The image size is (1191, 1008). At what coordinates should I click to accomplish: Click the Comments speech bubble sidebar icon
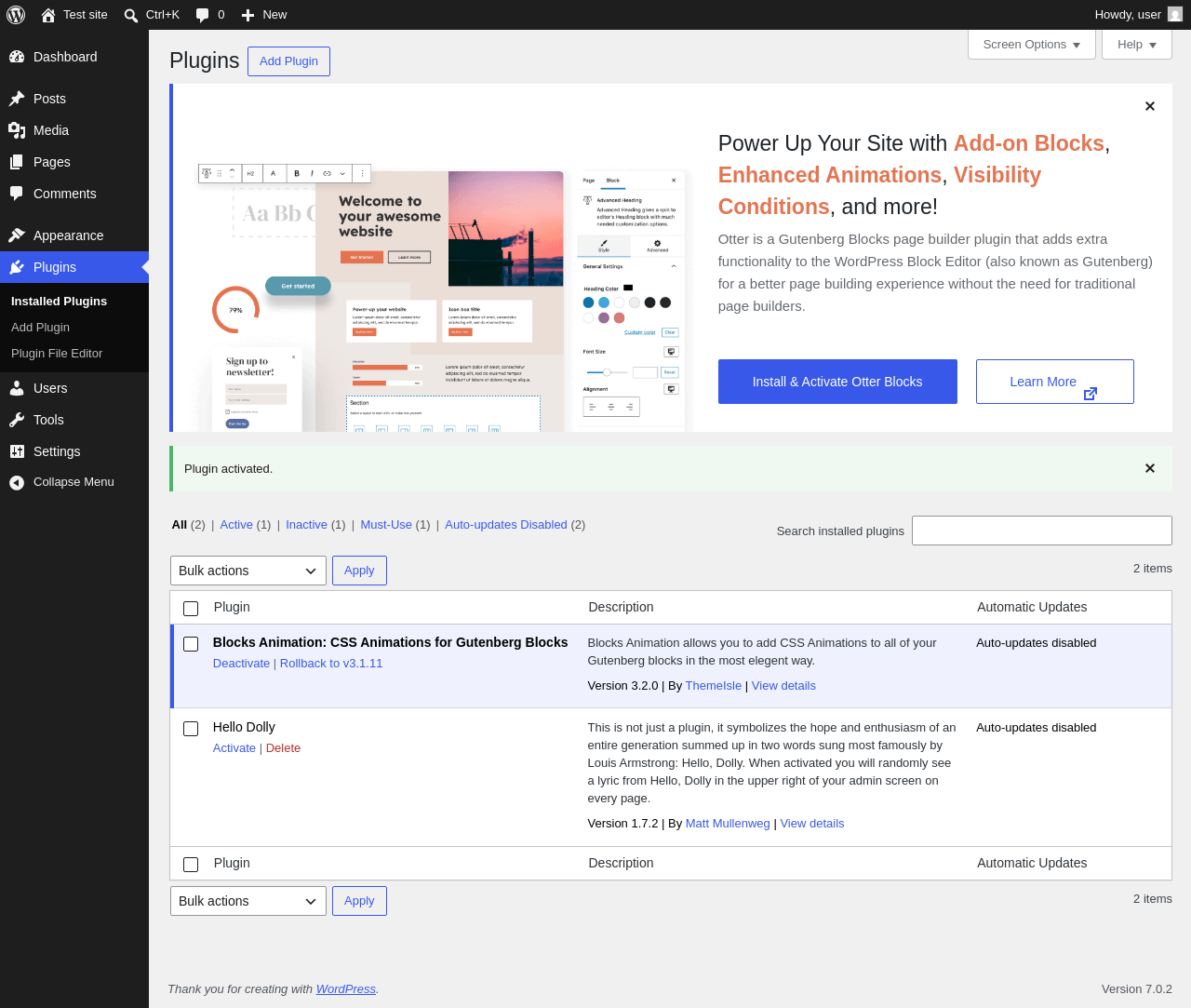(x=17, y=194)
